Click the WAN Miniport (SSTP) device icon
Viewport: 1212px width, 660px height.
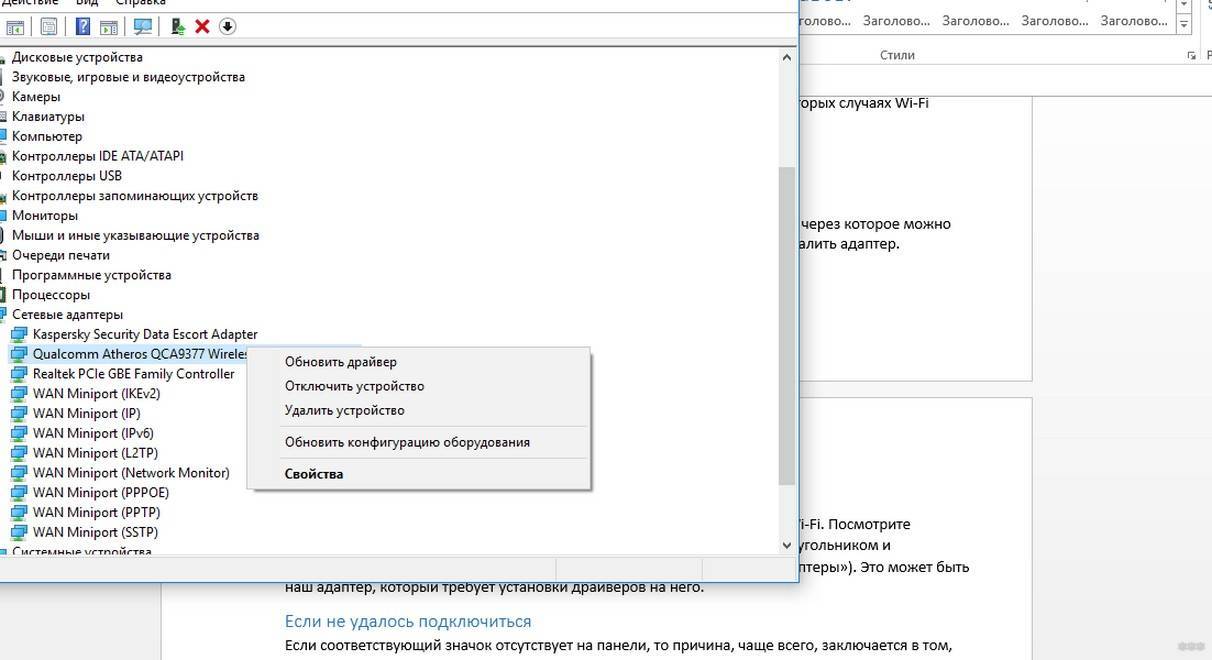click(19, 532)
